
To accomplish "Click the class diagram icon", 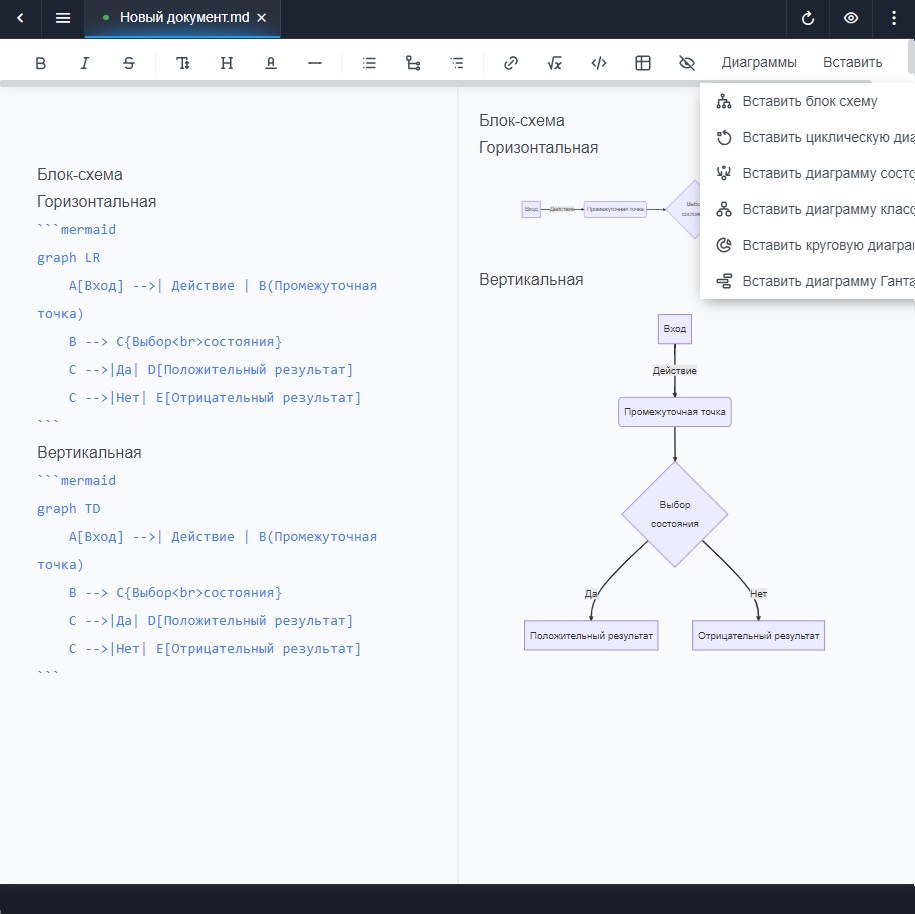I will point(724,210).
